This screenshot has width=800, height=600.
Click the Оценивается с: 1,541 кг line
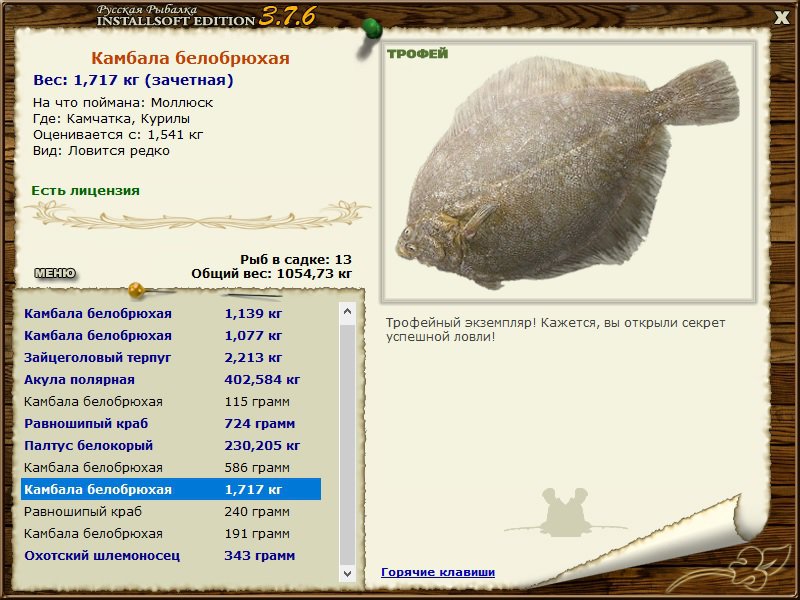tap(118, 135)
